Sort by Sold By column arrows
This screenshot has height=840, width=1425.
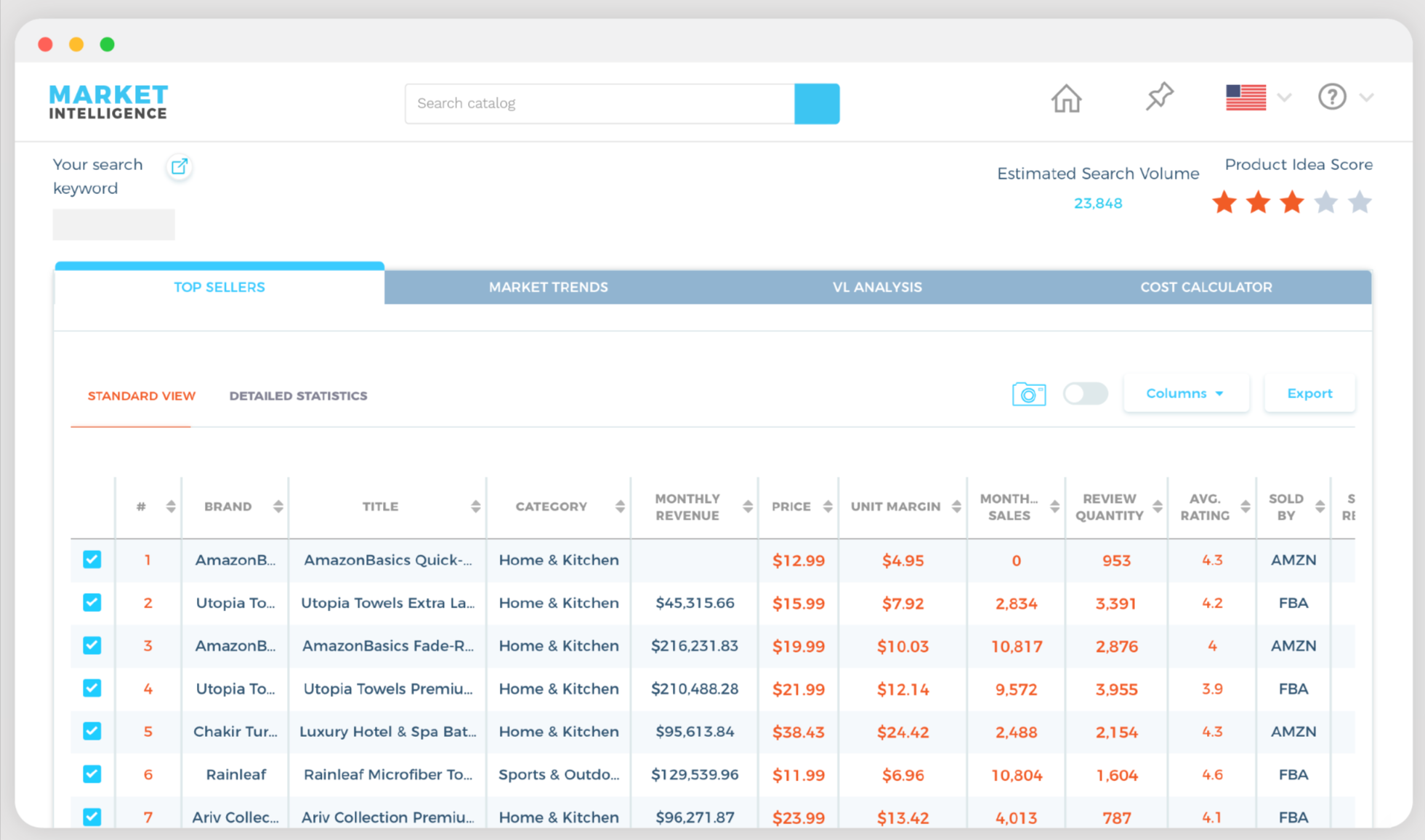pos(1320,506)
